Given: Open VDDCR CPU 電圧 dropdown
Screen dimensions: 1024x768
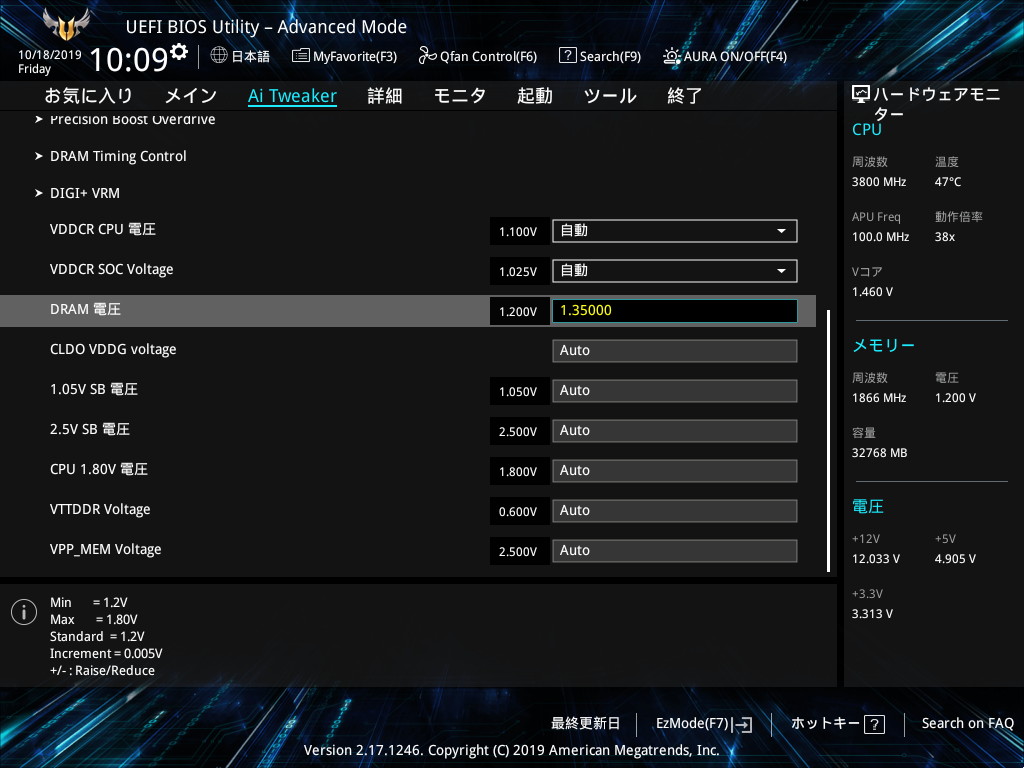Looking at the screenshot, I should (x=675, y=231).
